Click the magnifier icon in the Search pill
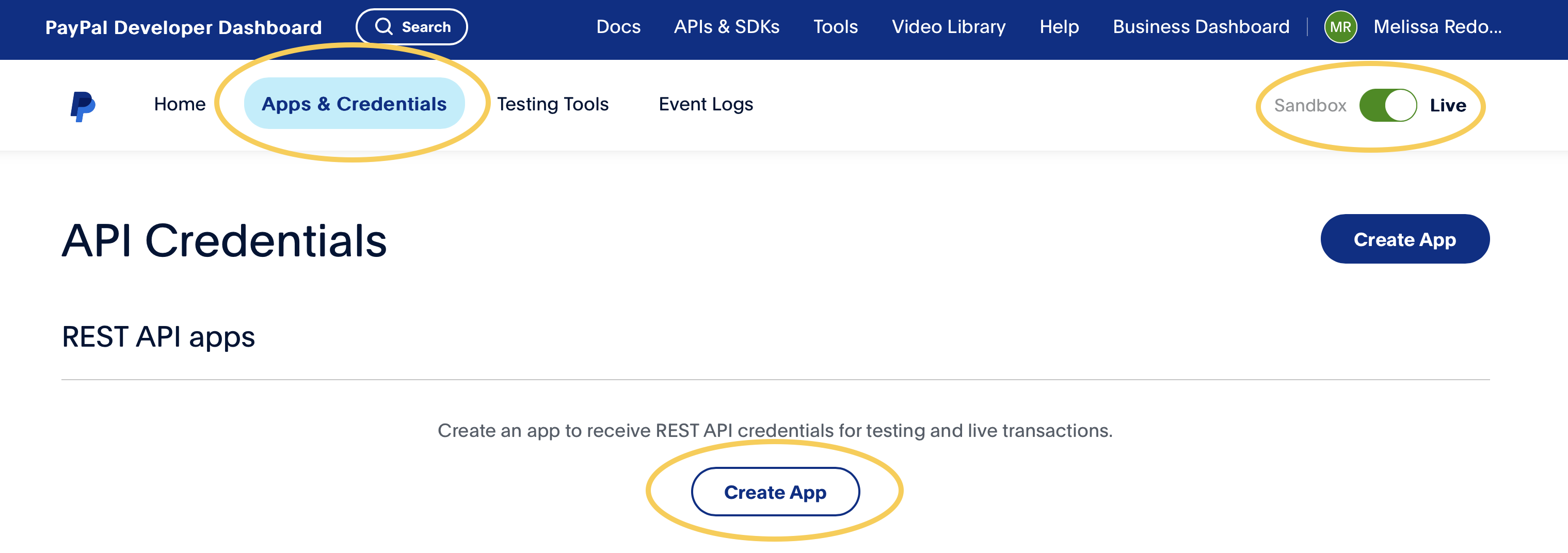Image resolution: width=1568 pixels, height=553 pixels. (x=383, y=27)
